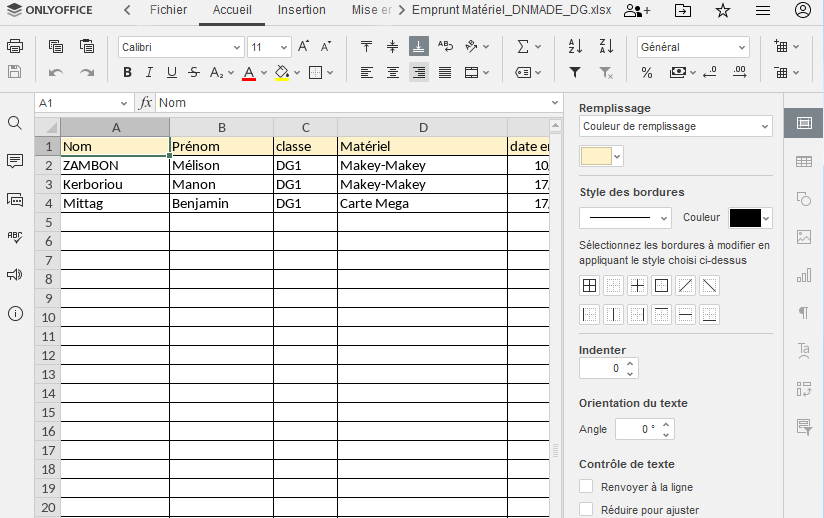The image size is (824, 518).
Task: Enable the 'Renvoyer à la ligne' checkbox
Action: click(587, 487)
